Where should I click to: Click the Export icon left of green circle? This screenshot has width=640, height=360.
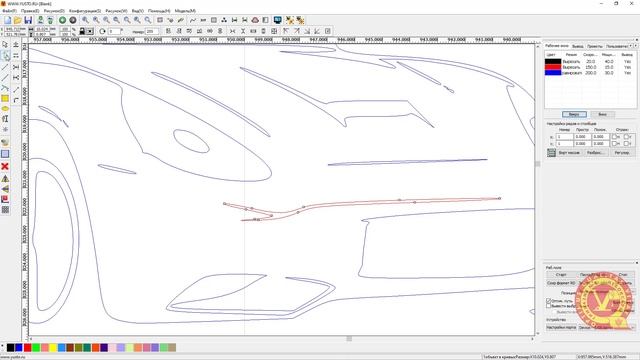click(x=50, y=20)
